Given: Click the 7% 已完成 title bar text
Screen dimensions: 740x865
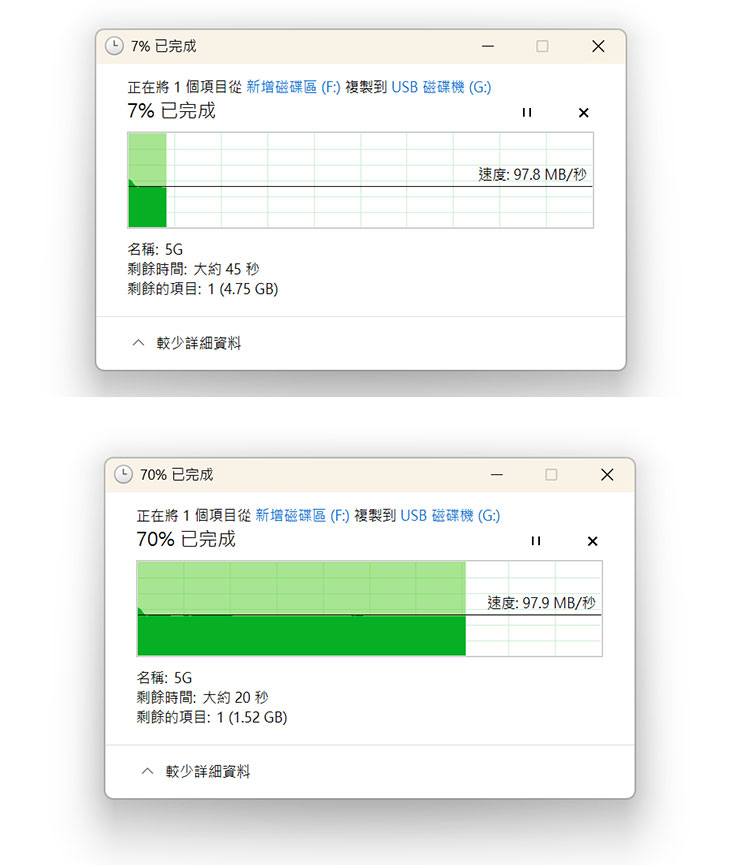Looking at the screenshot, I should (163, 45).
